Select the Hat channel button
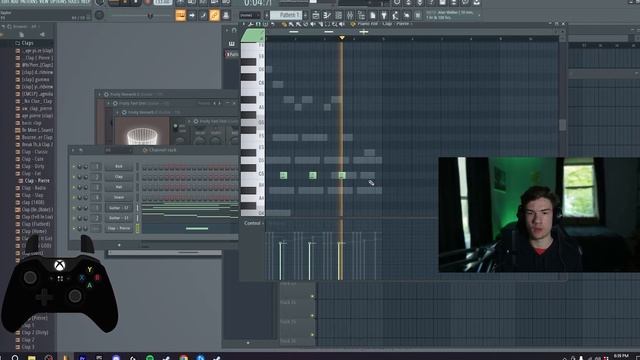640x360 pixels. (x=119, y=187)
